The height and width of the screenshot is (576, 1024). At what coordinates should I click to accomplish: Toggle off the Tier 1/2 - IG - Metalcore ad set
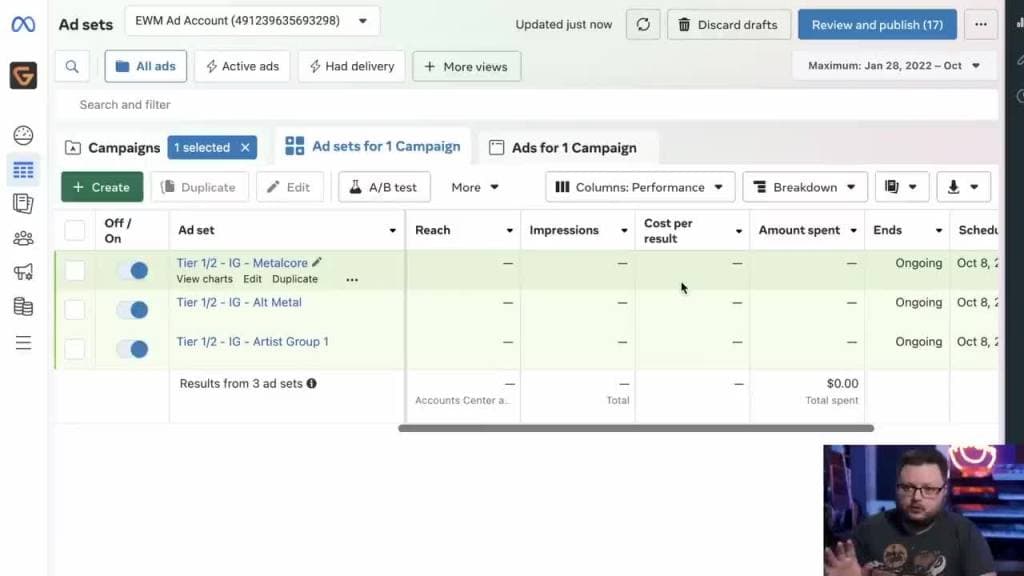(x=133, y=270)
